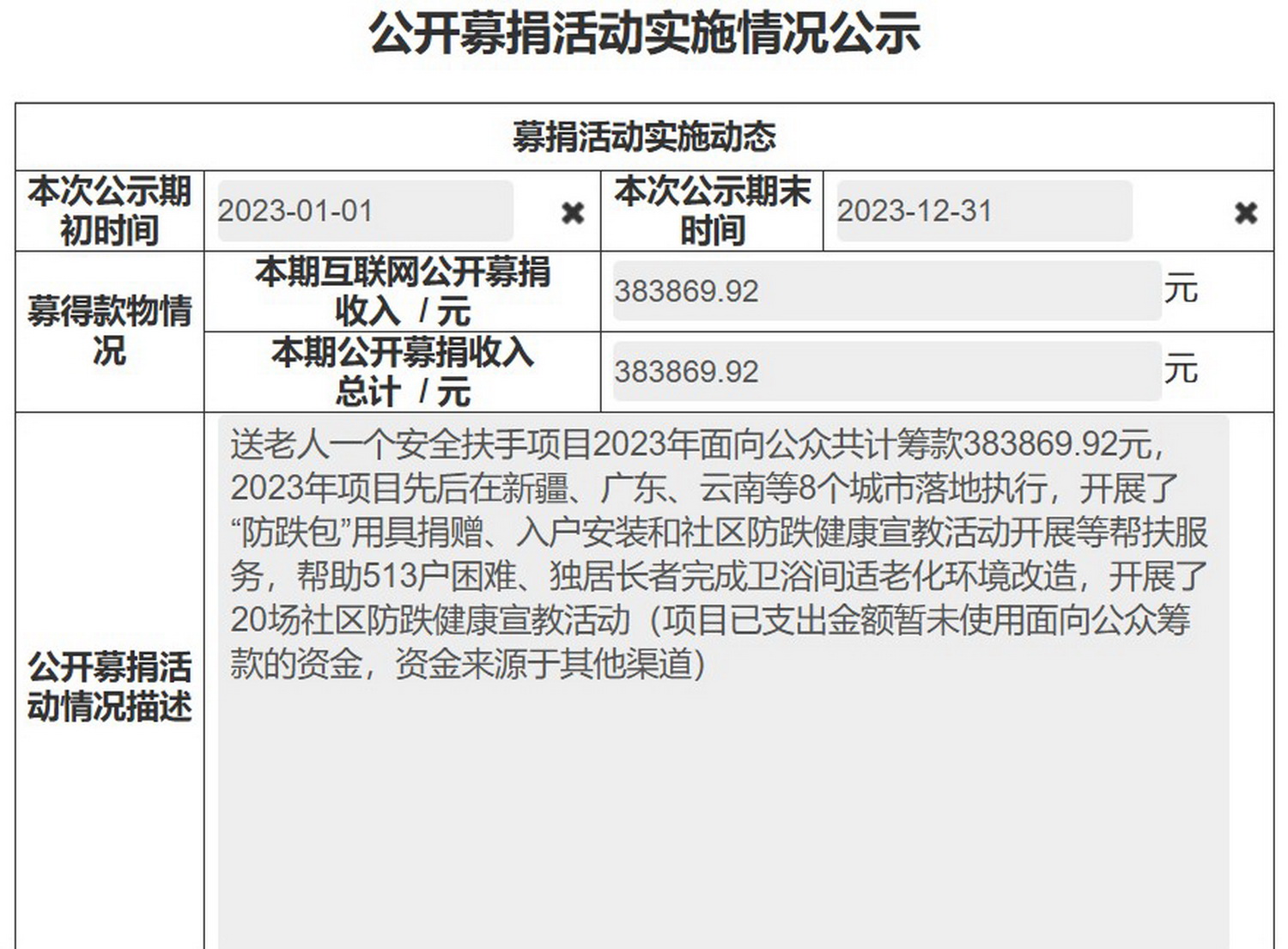The height and width of the screenshot is (949, 1288).
Task: Focus the 本期公开募捐收入总计 amount field
Action: [x=887, y=372]
